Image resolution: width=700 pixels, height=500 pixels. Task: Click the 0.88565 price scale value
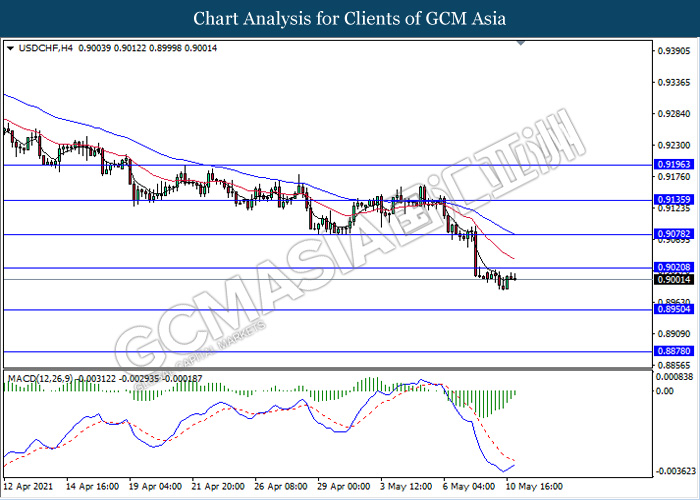tap(674, 365)
